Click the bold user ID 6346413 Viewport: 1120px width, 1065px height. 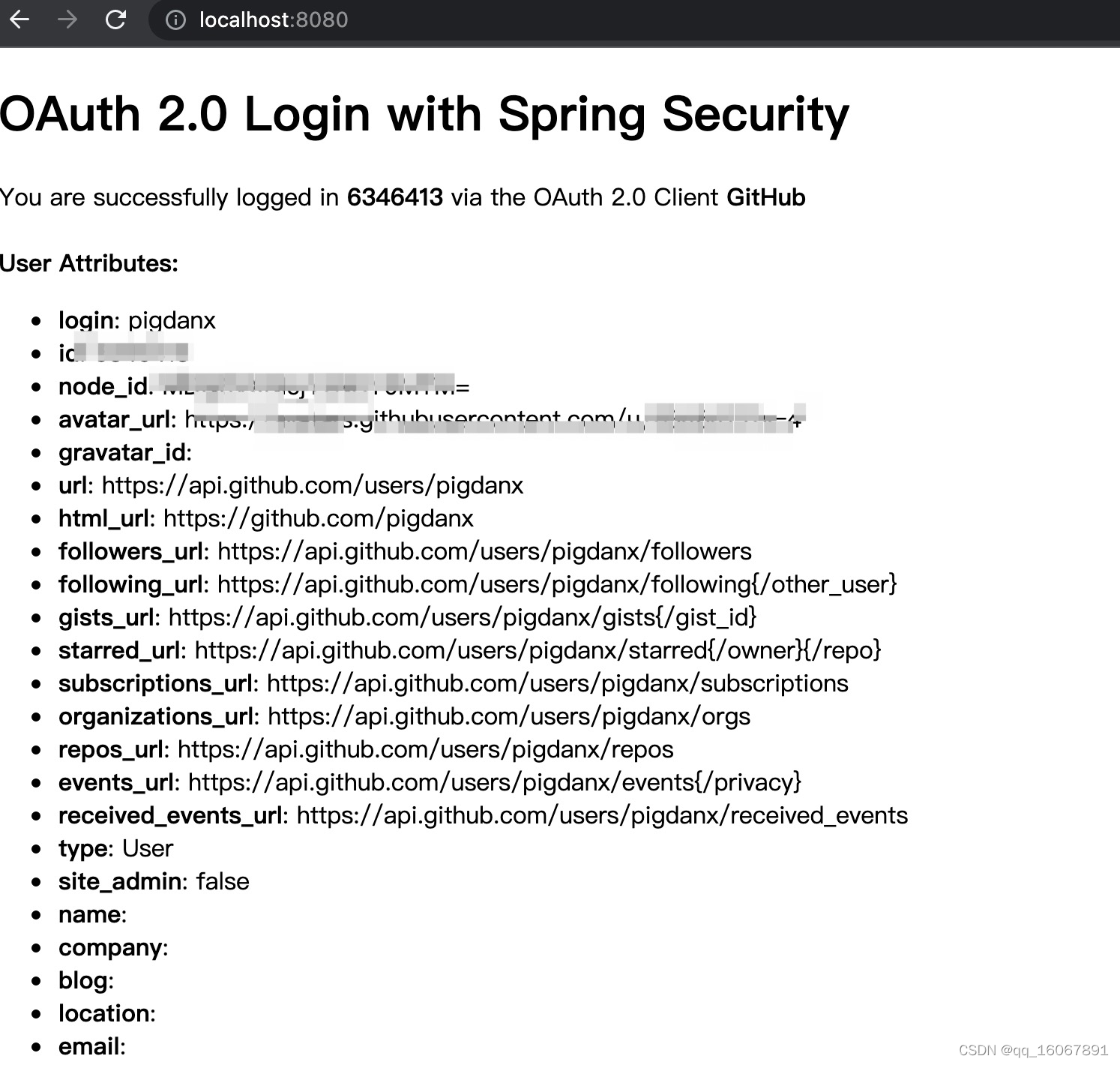pyautogui.click(x=396, y=197)
